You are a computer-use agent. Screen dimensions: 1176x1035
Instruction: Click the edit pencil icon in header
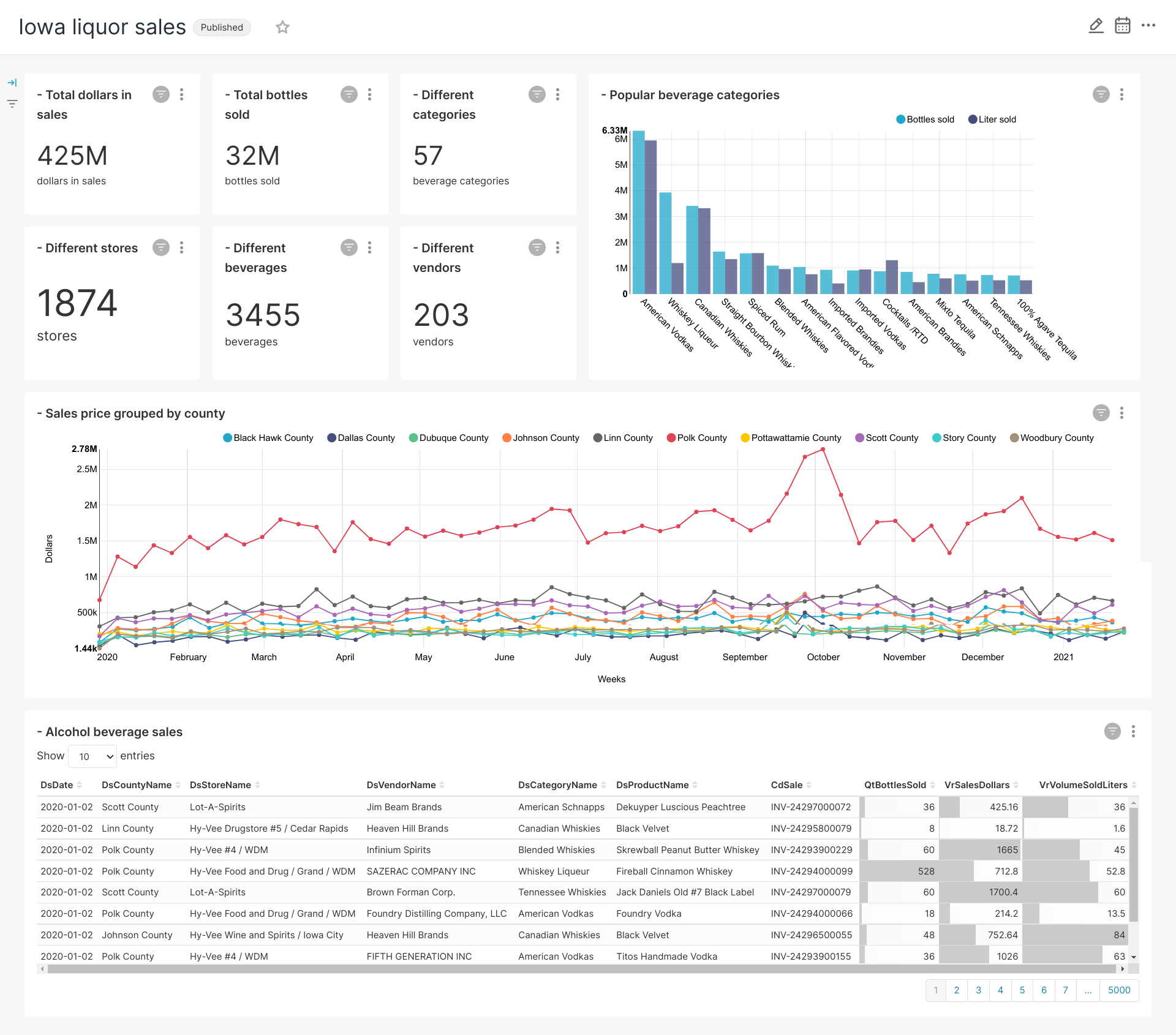click(1096, 26)
